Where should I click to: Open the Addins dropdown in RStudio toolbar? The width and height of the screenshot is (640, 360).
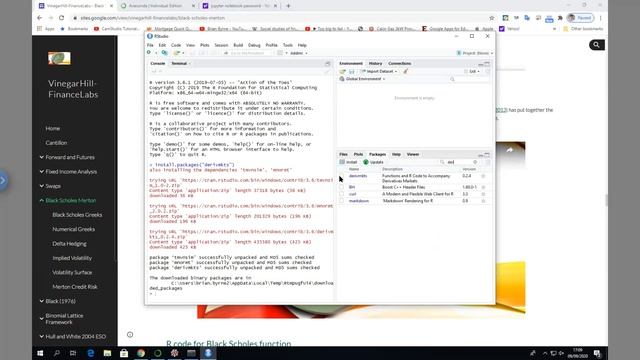(x=299, y=53)
